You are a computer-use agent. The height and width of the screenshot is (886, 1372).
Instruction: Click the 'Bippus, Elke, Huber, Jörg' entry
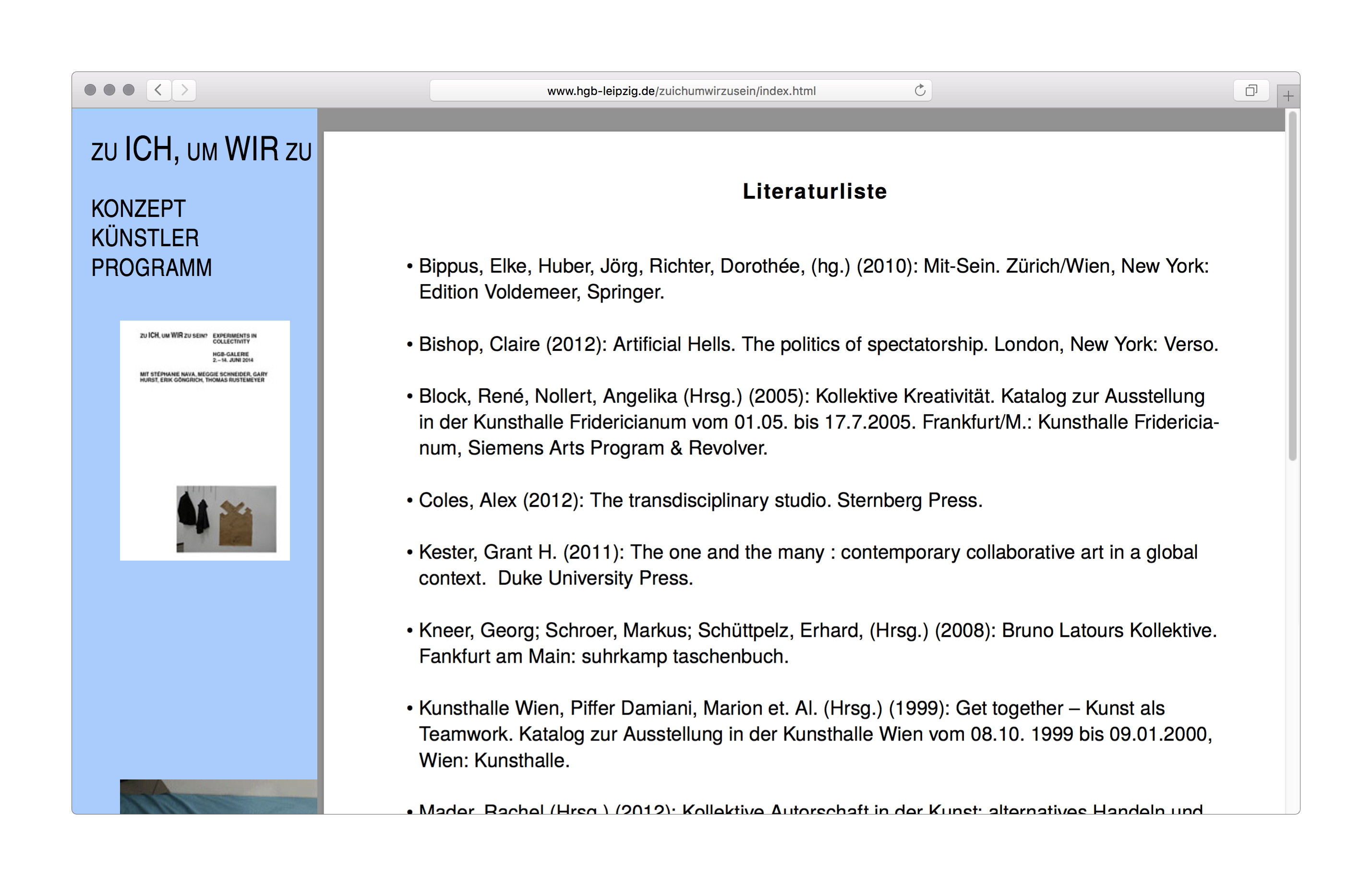(x=808, y=279)
